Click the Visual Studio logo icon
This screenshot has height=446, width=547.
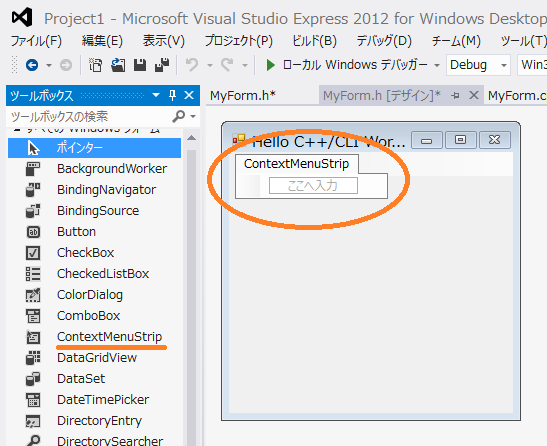click(x=22, y=17)
